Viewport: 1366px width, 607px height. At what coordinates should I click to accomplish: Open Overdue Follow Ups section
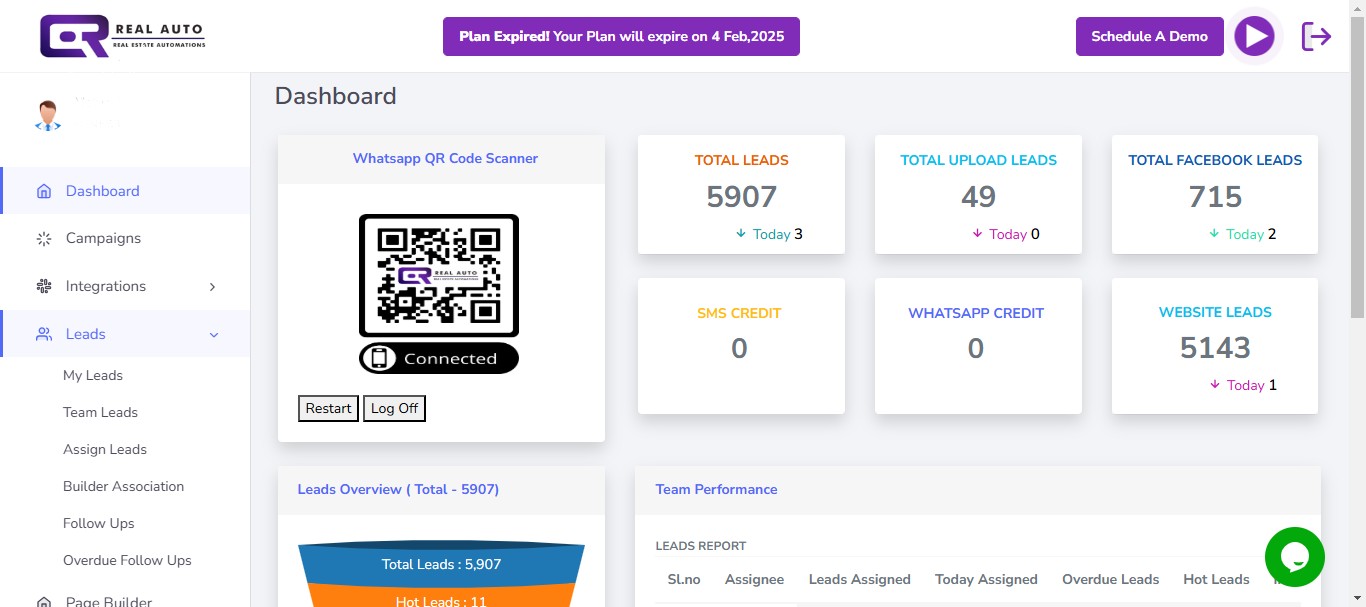tap(127, 561)
